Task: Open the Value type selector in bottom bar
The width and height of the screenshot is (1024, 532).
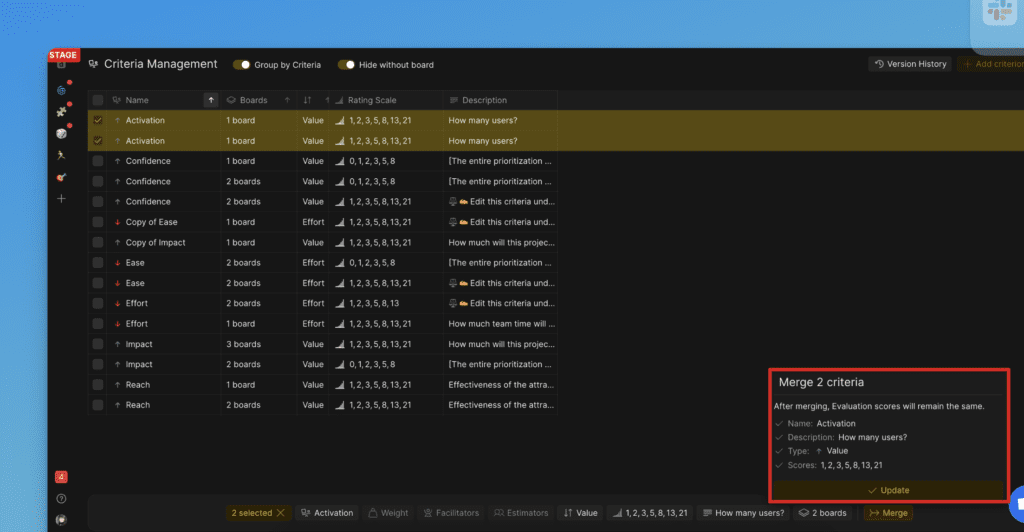Action: tap(581, 513)
